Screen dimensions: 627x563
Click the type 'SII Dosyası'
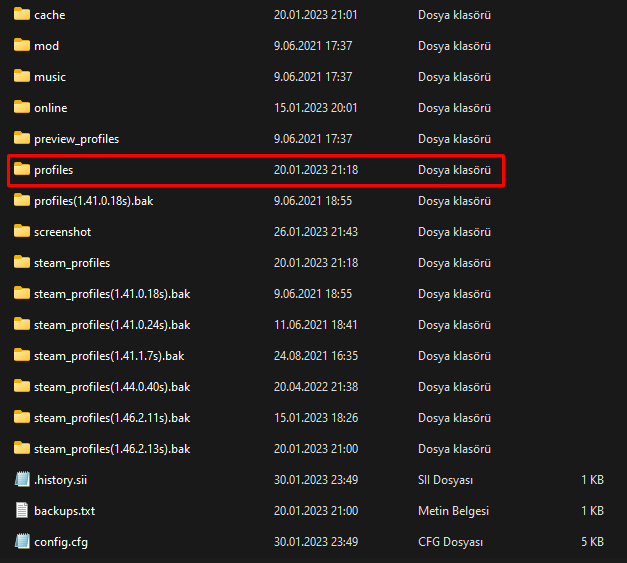pyautogui.click(x=445, y=480)
